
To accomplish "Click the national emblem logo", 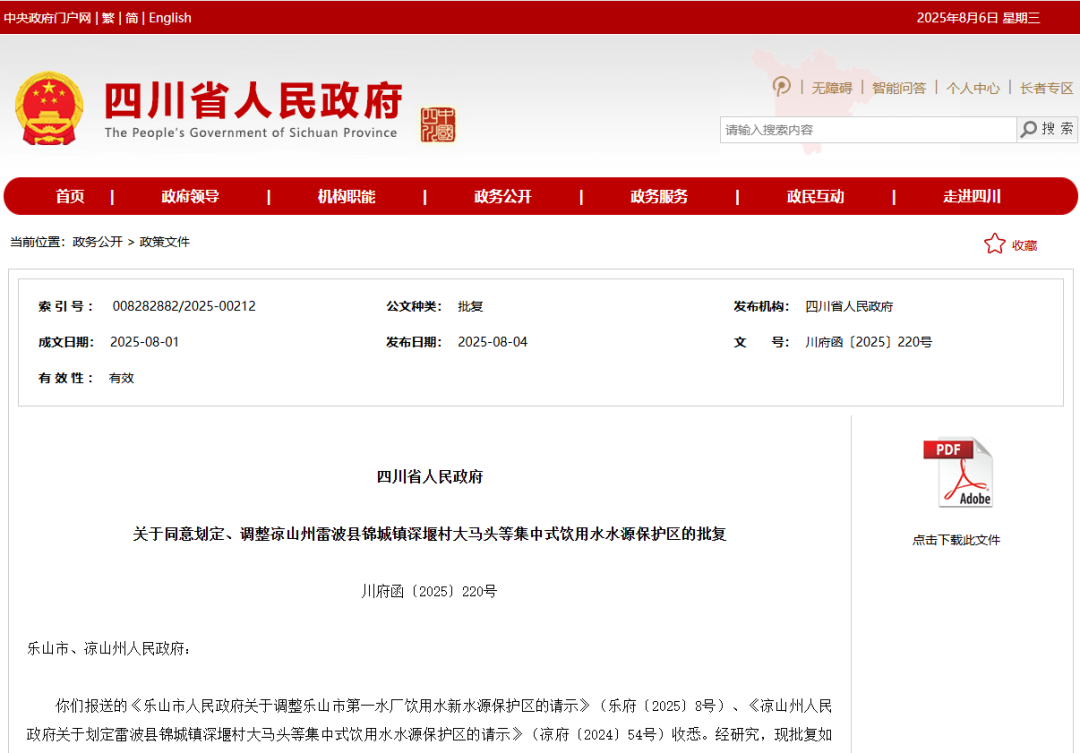I will pyautogui.click(x=50, y=109).
